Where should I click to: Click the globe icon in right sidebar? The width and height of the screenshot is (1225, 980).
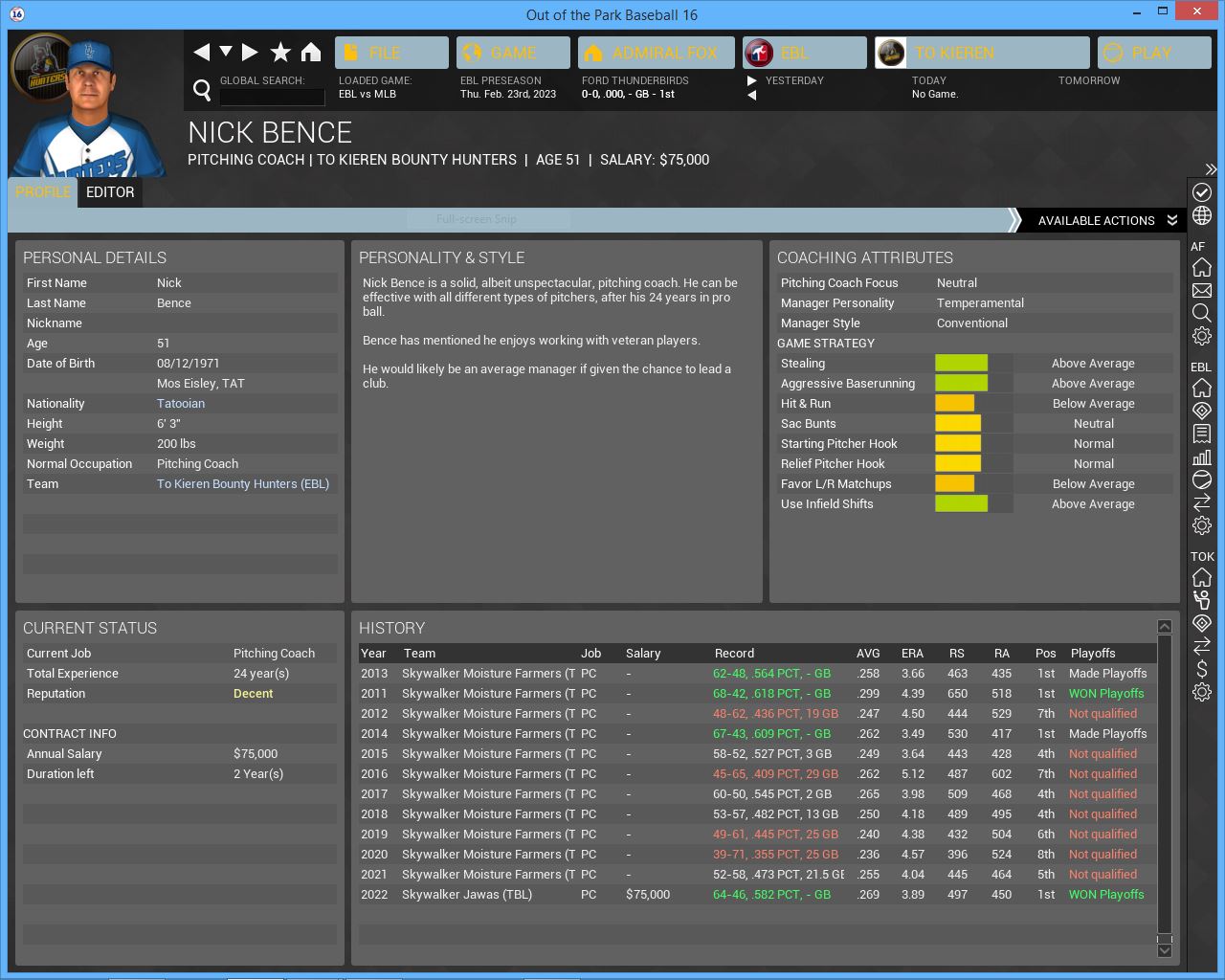[x=1202, y=215]
